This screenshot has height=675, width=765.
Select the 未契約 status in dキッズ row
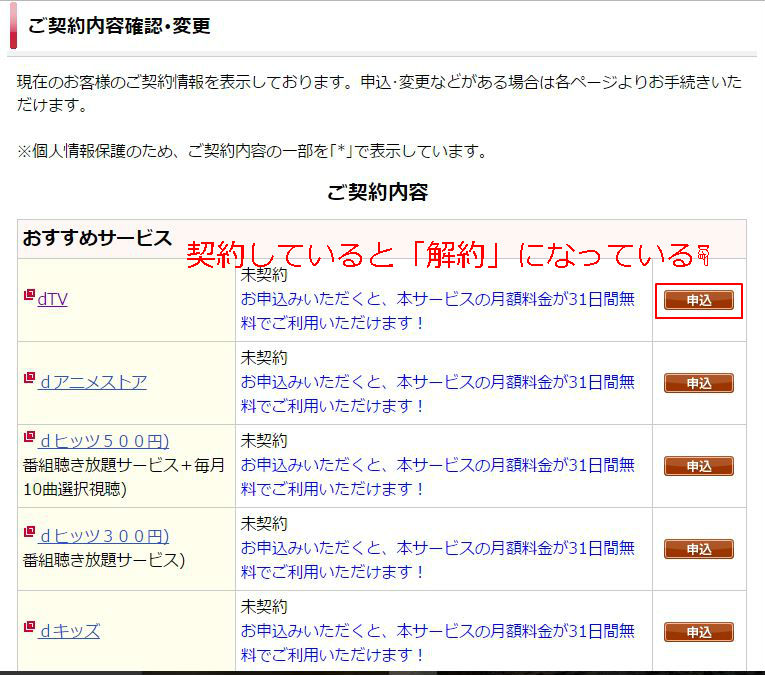pyautogui.click(x=264, y=607)
